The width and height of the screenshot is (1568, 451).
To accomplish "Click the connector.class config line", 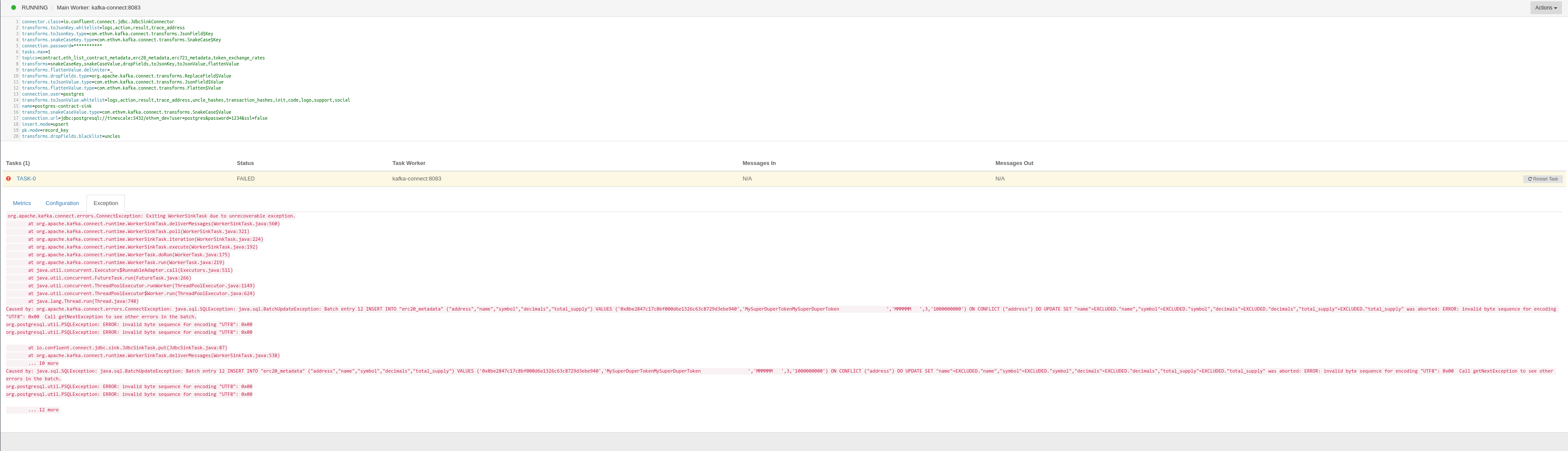I will (98, 22).
